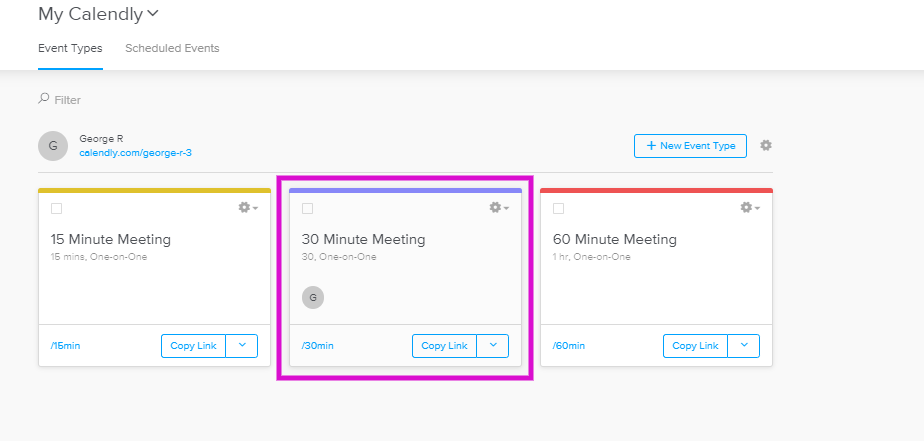Select the 15 Minute Meeting checkbox
The width and height of the screenshot is (924, 441).
tap(57, 209)
